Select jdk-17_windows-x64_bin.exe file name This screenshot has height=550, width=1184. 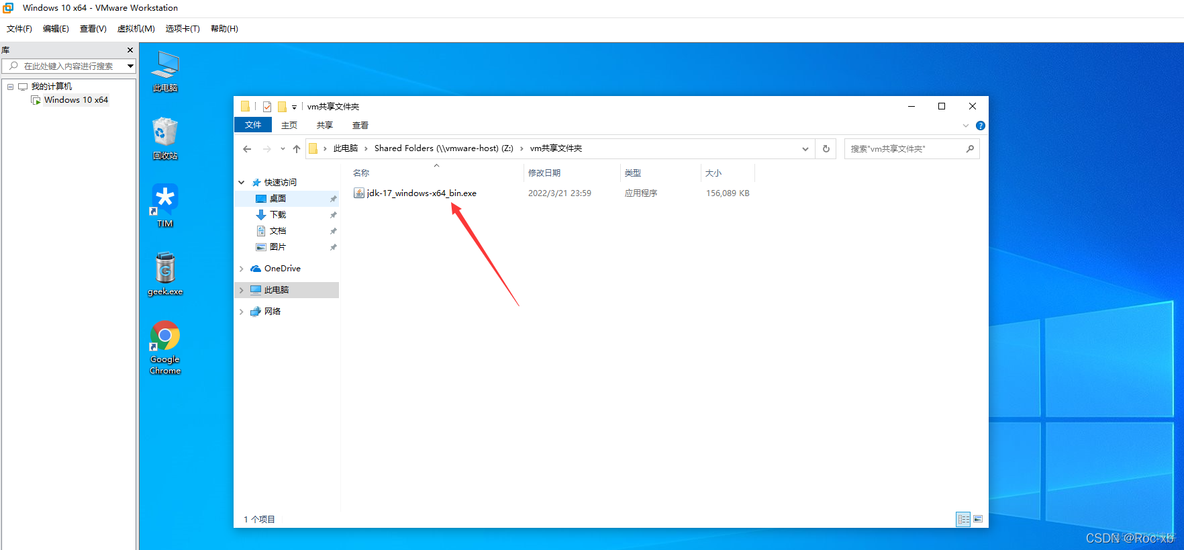421,193
